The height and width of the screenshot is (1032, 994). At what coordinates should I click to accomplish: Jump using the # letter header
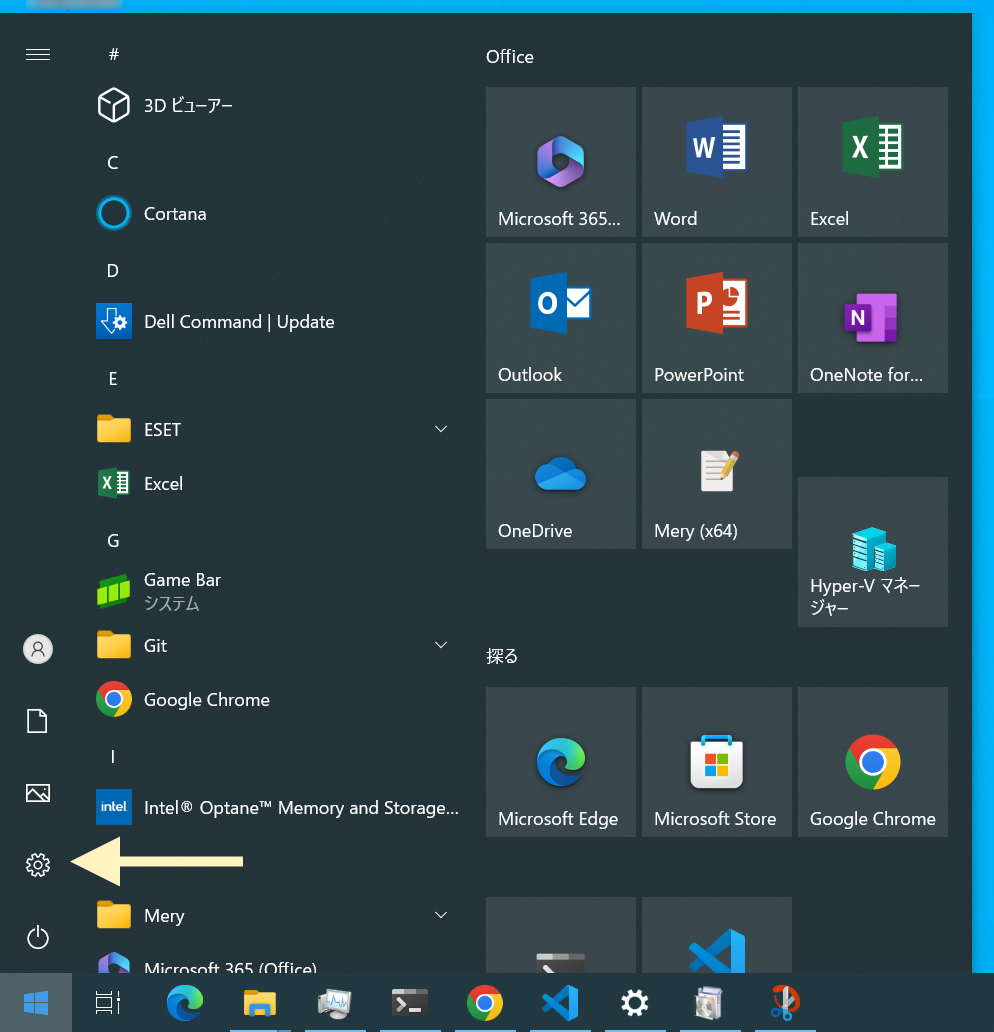pyautogui.click(x=113, y=54)
